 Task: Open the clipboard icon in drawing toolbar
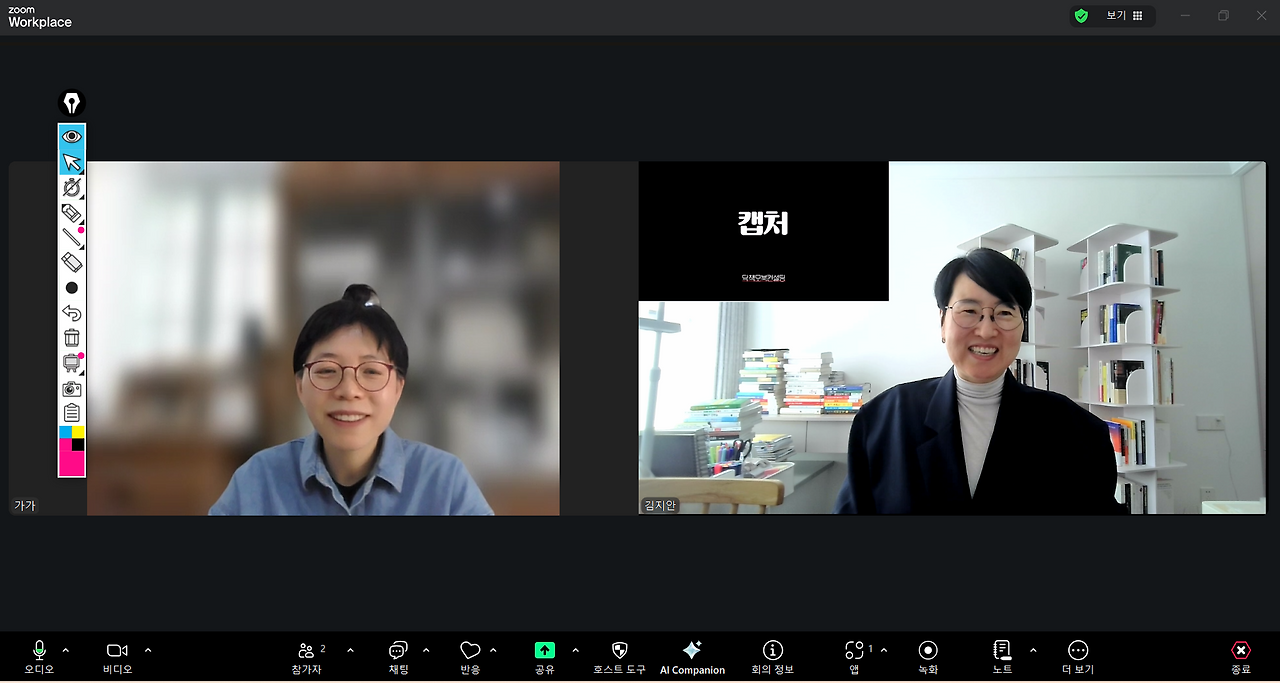[72, 413]
